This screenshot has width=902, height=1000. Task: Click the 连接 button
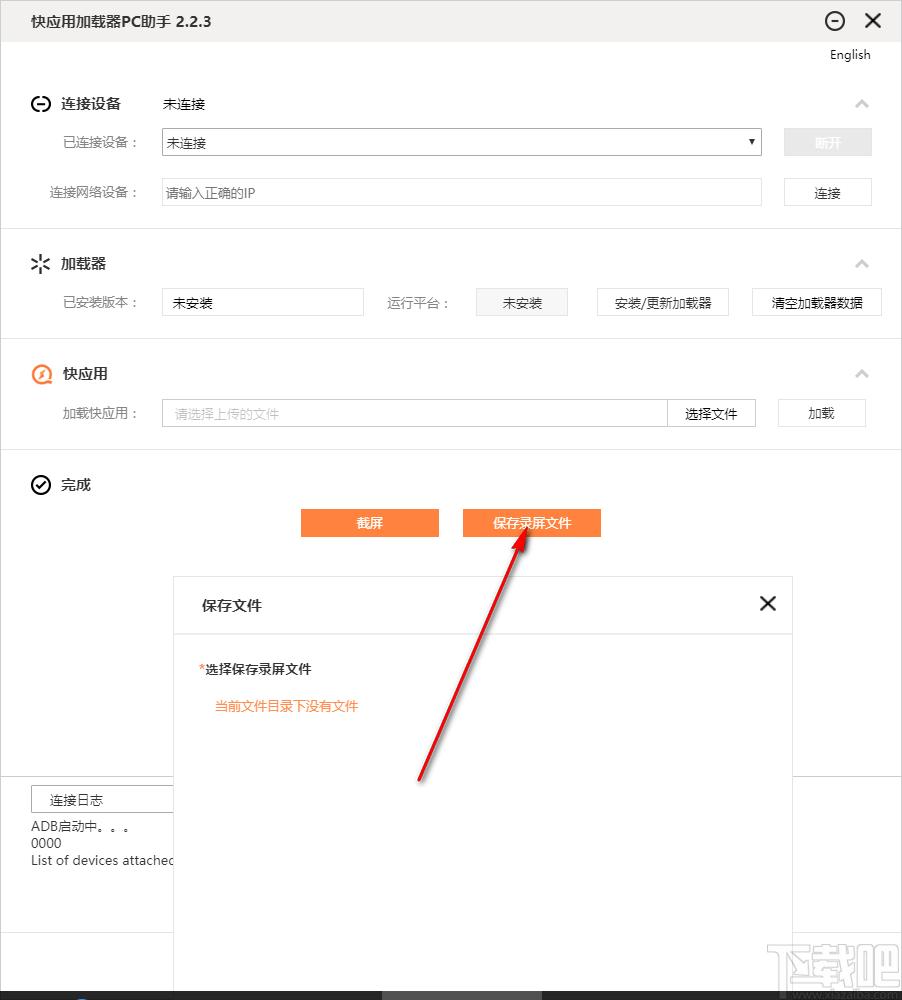(827, 193)
